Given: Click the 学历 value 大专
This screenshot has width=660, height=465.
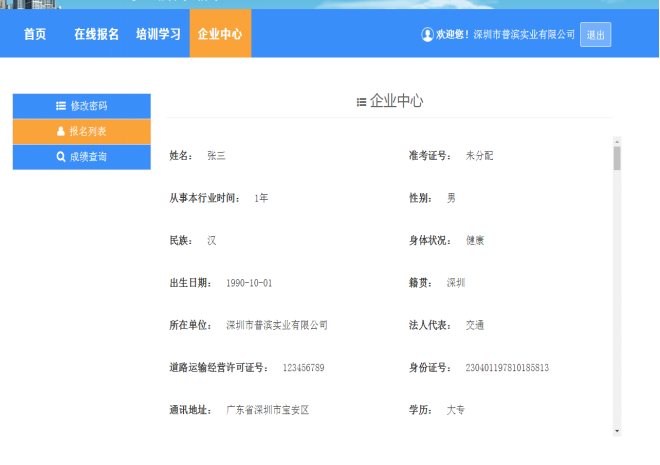Looking at the screenshot, I should (456, 410).
